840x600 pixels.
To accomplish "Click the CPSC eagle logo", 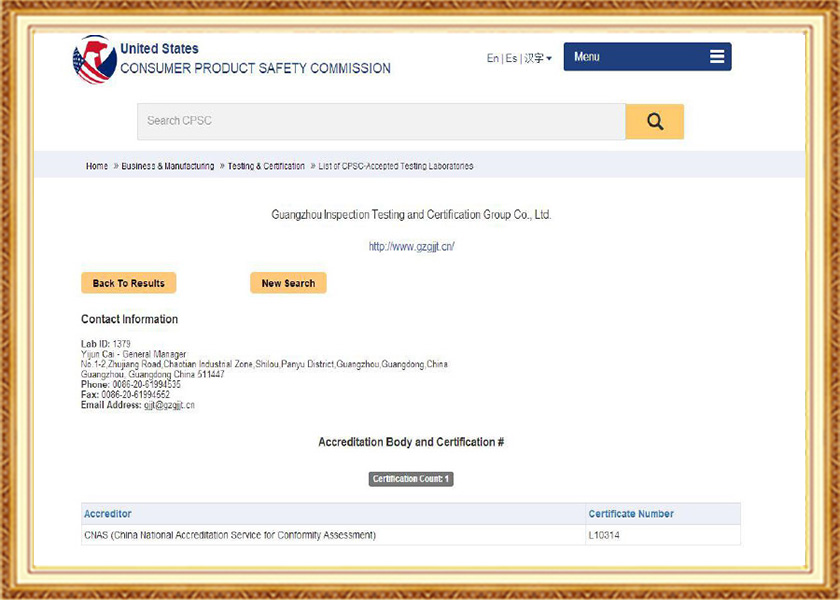I will (94, 59).
